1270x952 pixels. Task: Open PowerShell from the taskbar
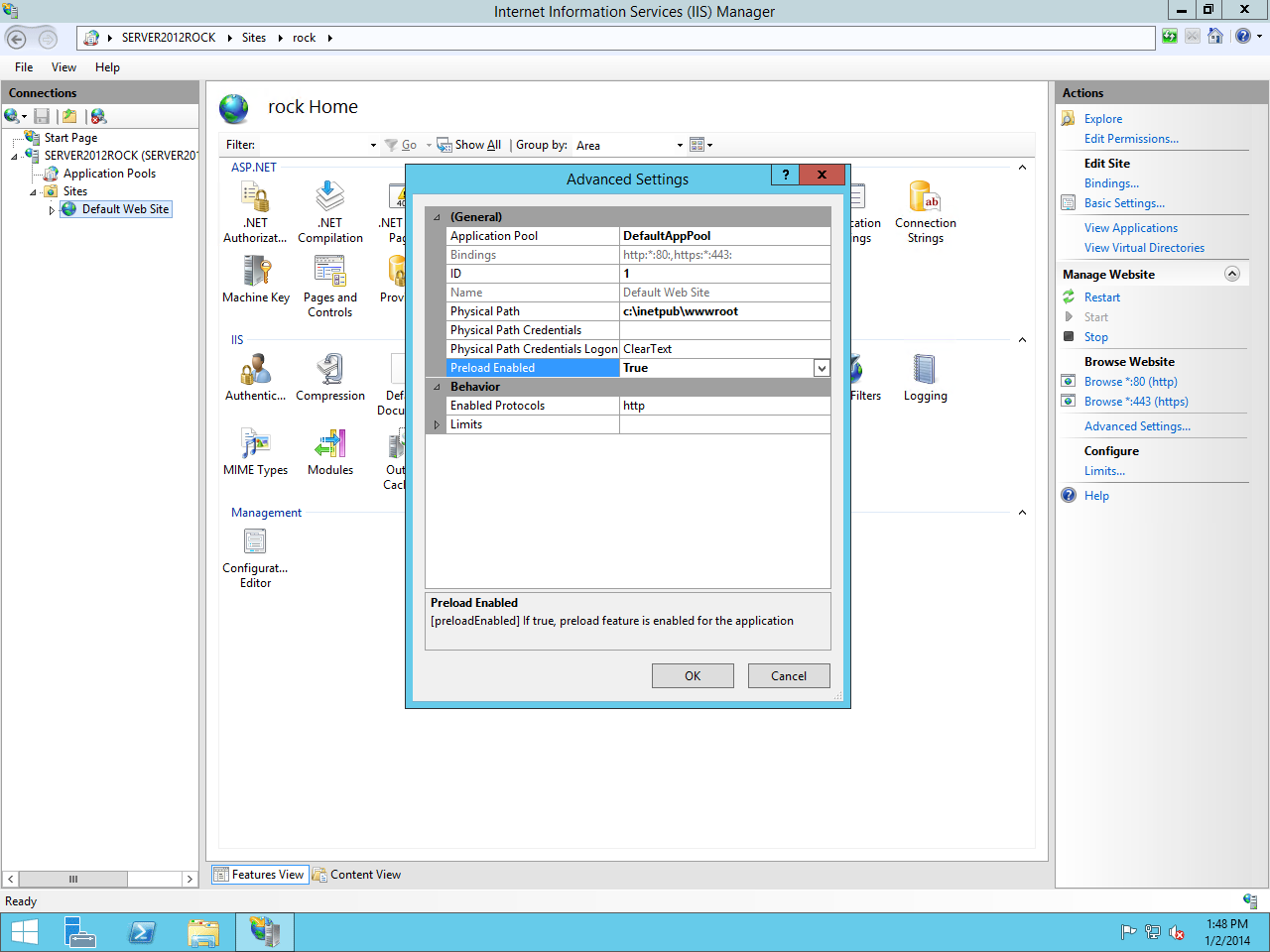(142, 932)
